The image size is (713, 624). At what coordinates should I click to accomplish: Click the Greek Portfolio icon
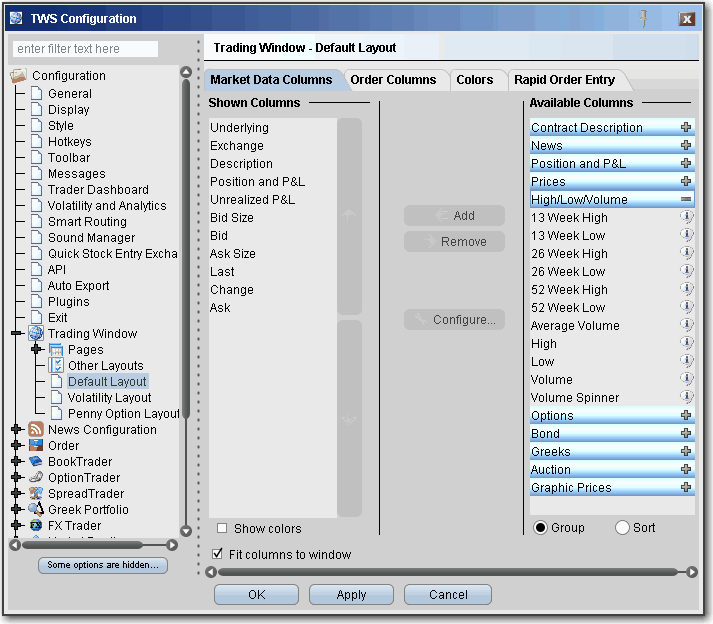click(x=36, y=509)
